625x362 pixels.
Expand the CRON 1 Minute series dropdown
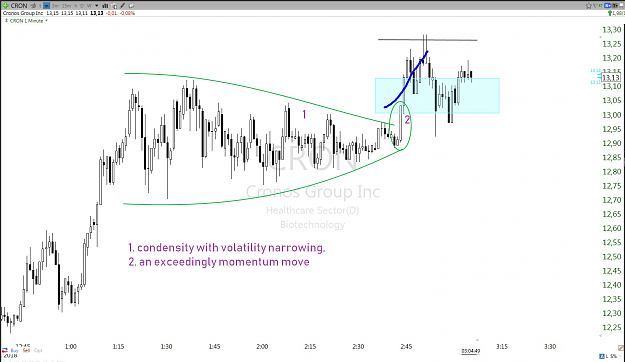tap(46, 21)
